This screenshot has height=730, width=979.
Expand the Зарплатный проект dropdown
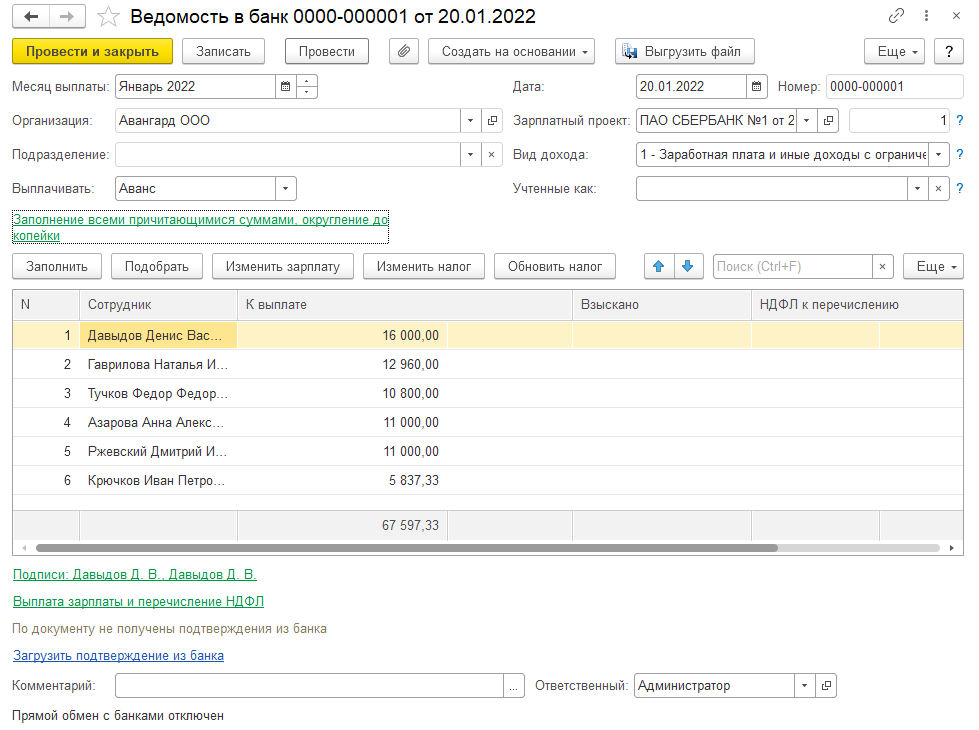(807, 121)
